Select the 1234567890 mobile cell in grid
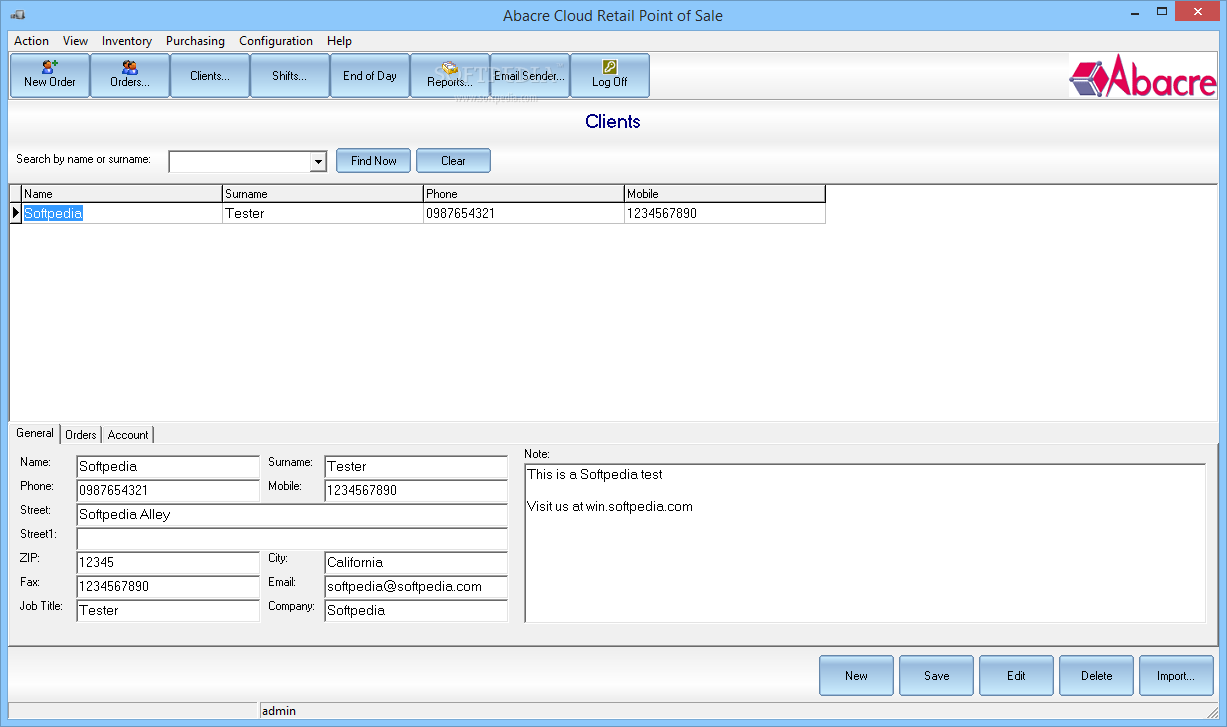Image resolution: width=1227 pixels, height=727 pixels. [725, 213]
